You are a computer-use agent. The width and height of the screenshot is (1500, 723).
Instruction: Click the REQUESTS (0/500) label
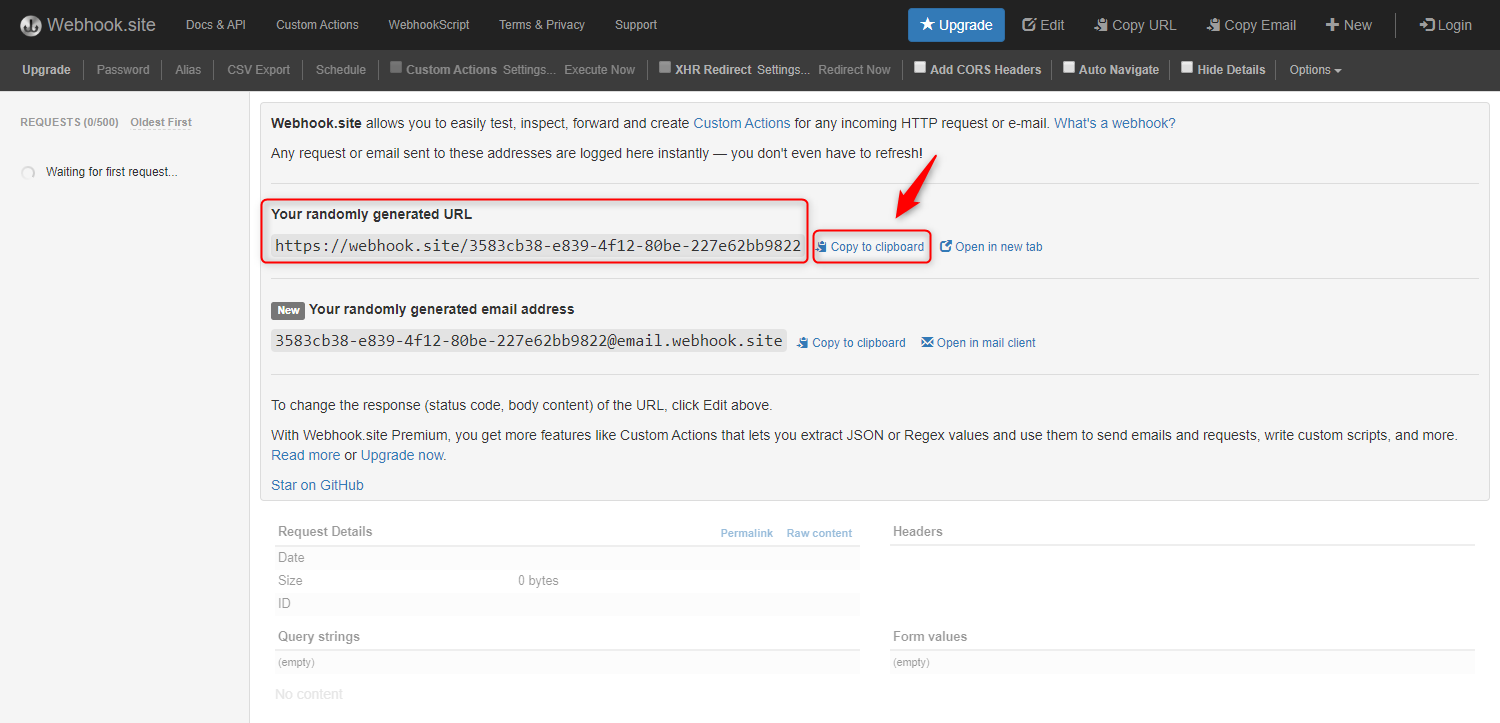(x=69, y=122)
